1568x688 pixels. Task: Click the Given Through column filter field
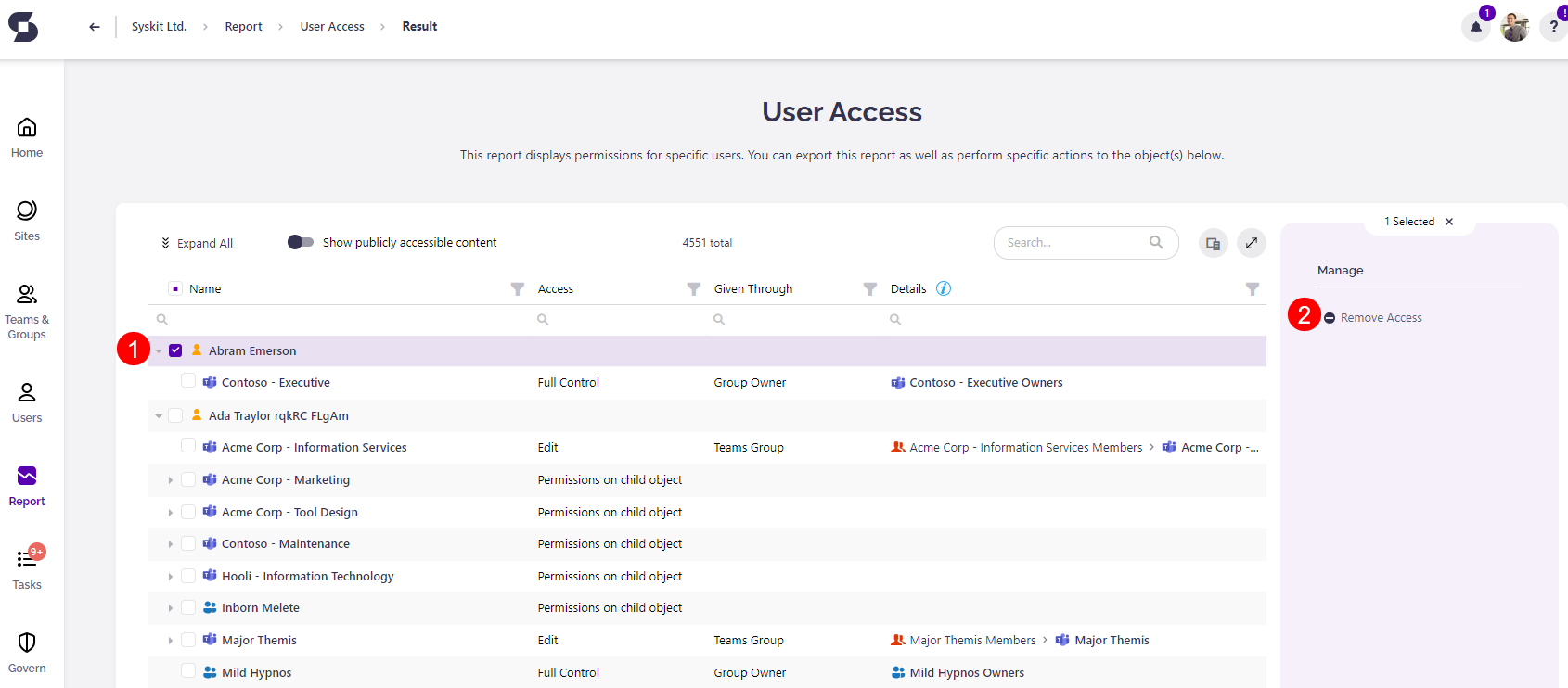(x=792, y=319)
